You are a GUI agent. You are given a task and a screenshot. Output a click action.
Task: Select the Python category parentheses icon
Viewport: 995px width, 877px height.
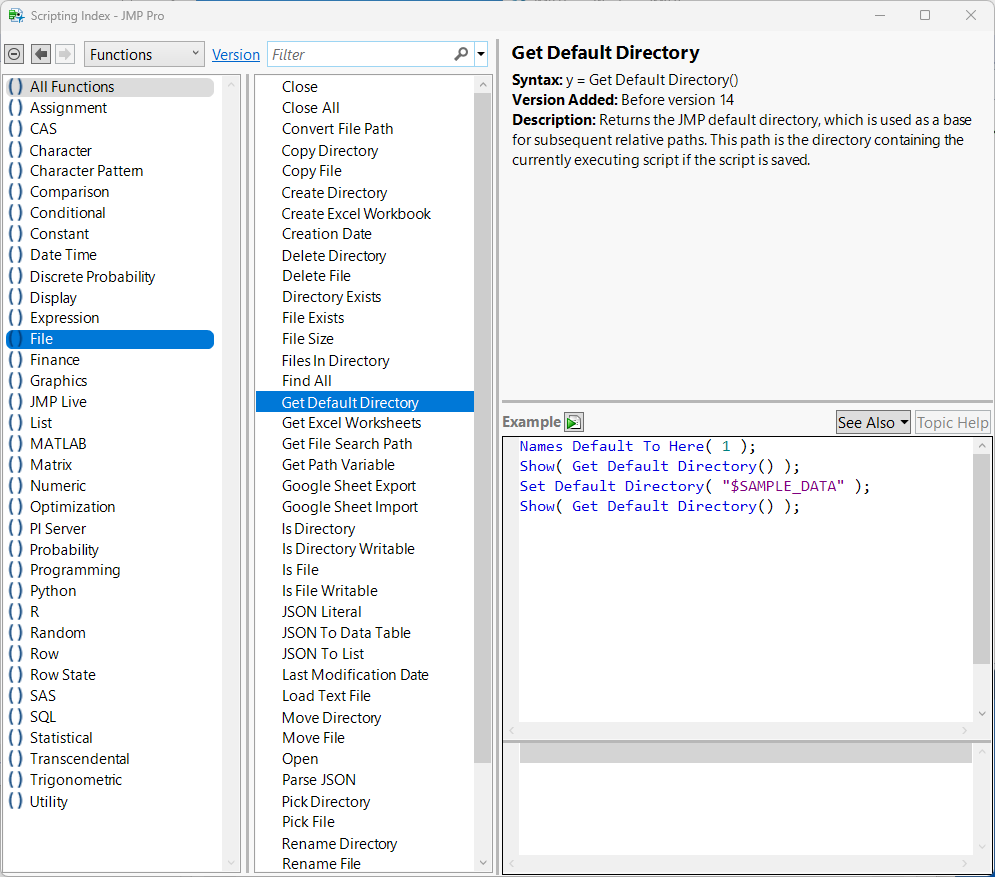tap(15, 591)
